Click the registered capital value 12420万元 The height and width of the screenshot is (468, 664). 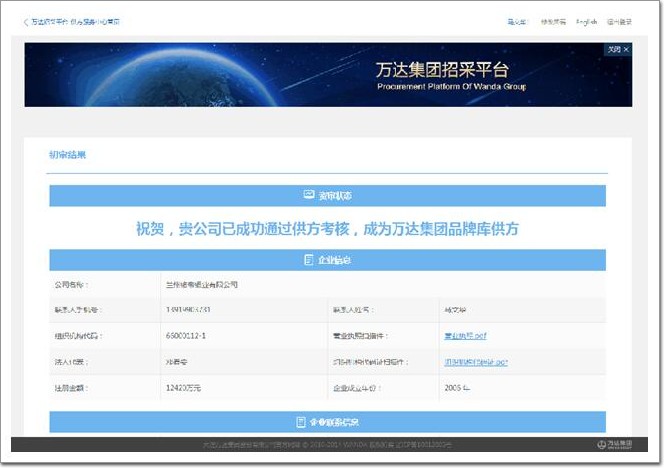pyautogui.click(x=183, y=388)
